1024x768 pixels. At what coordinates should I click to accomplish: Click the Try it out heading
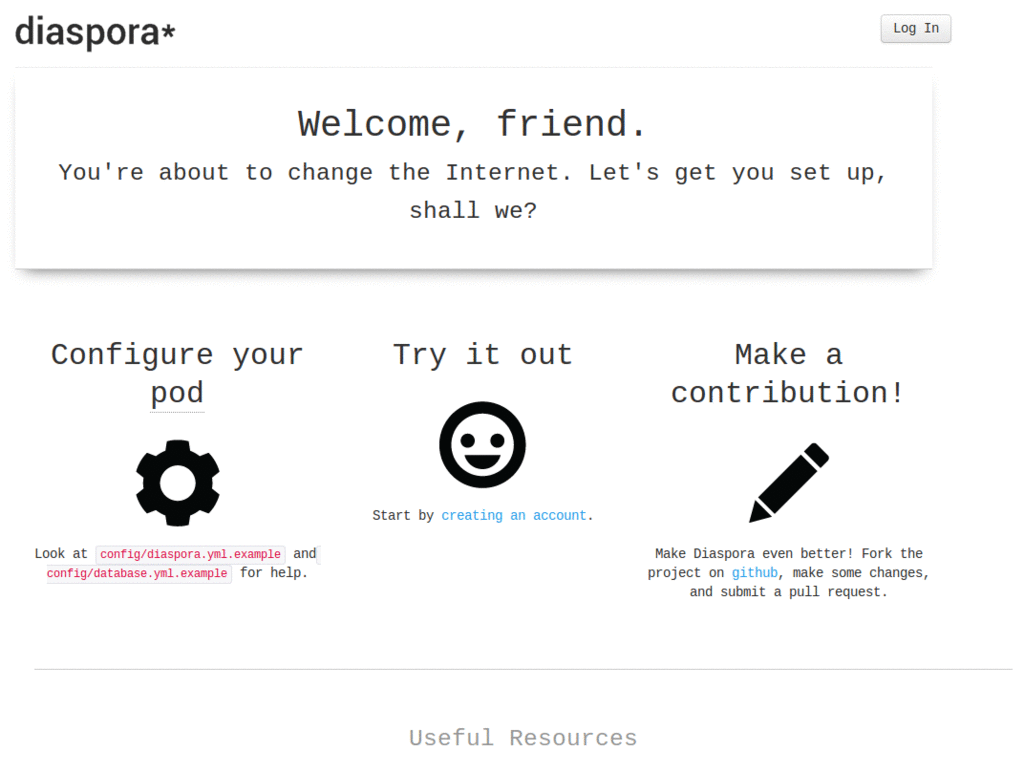(x=483, y=355)
